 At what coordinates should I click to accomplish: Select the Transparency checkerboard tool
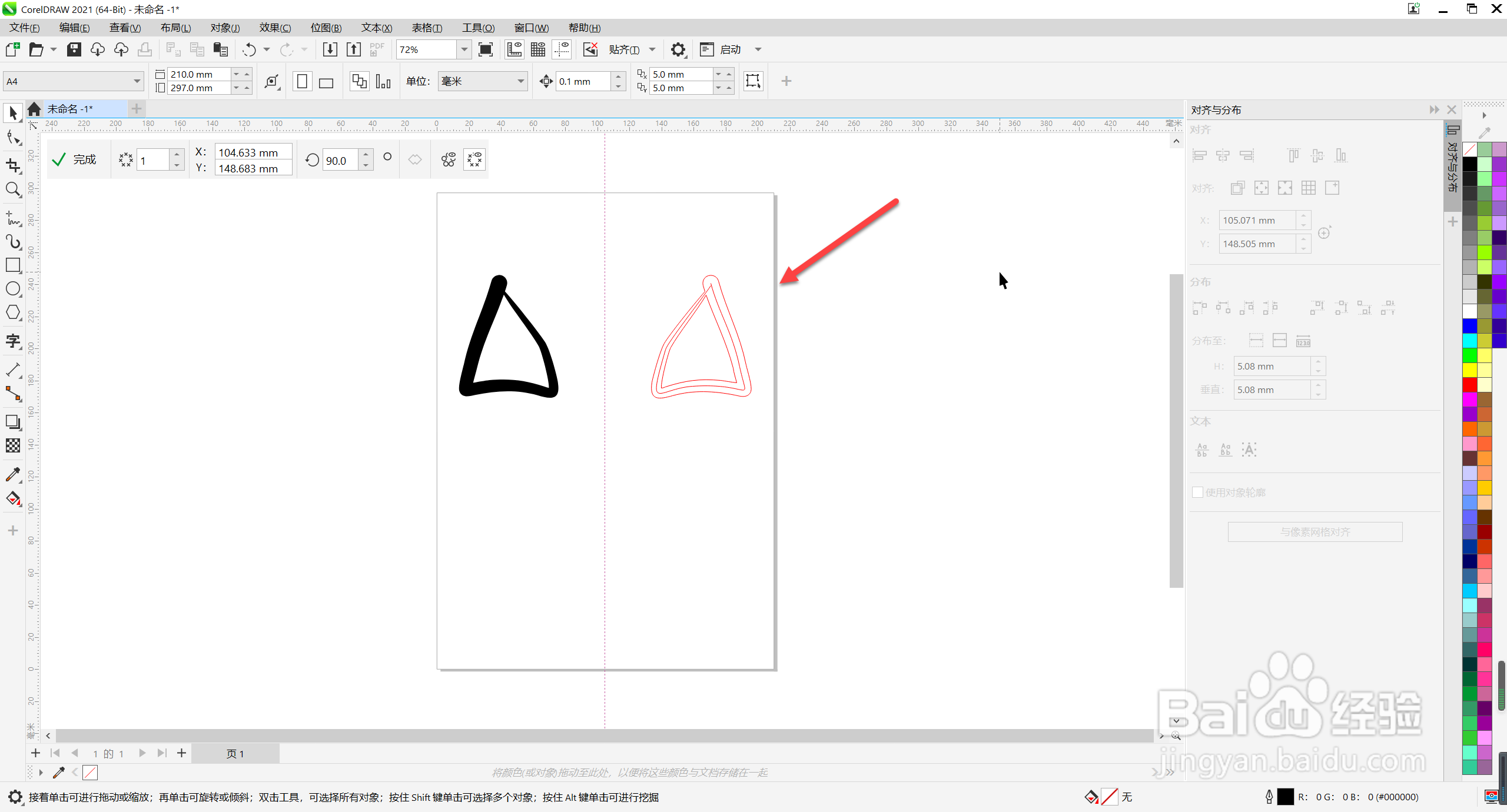coord(13,445)
